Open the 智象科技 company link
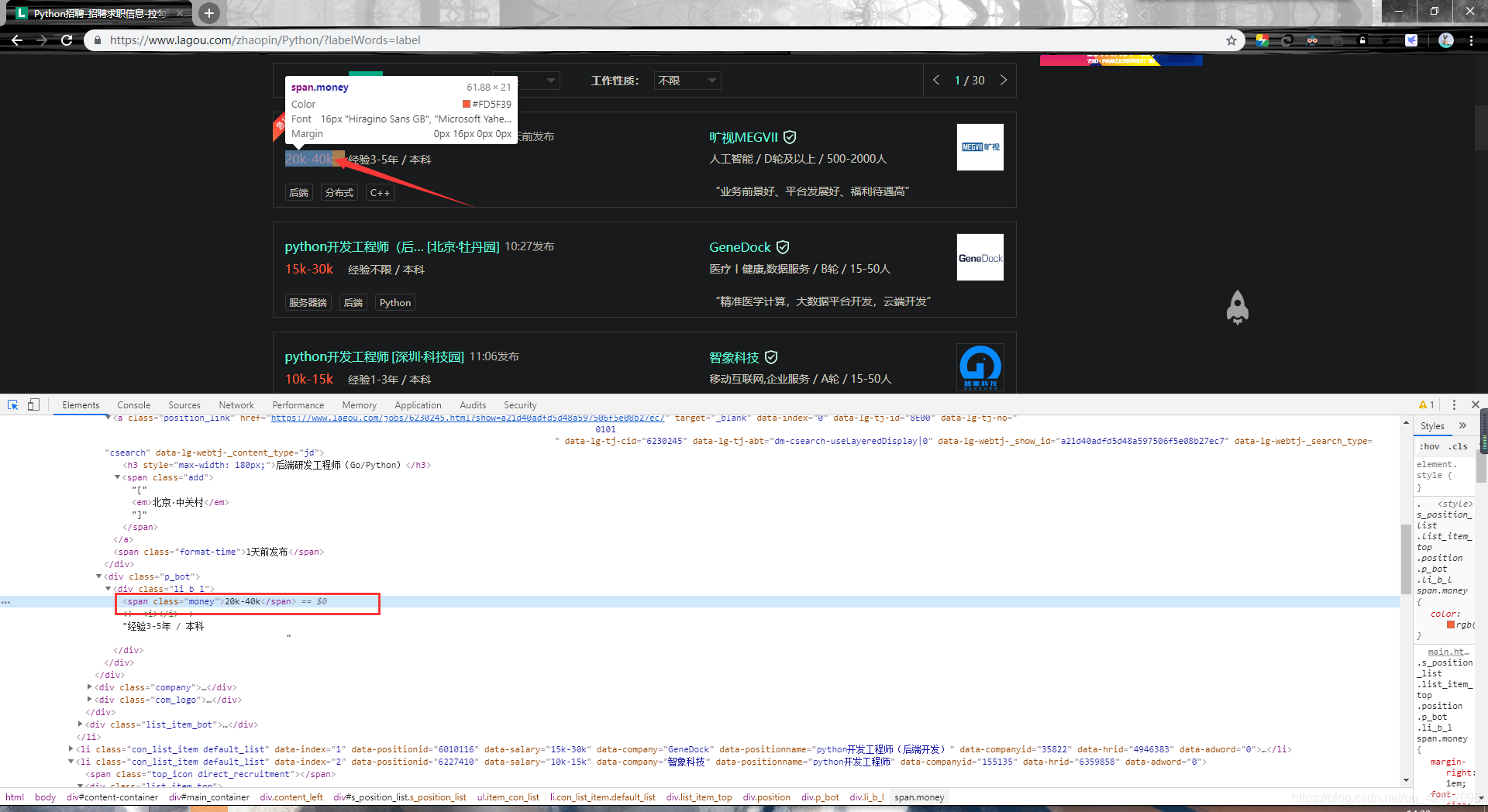Image resolution: width=1488 pixels, height=812 pixels. (734, 357)
